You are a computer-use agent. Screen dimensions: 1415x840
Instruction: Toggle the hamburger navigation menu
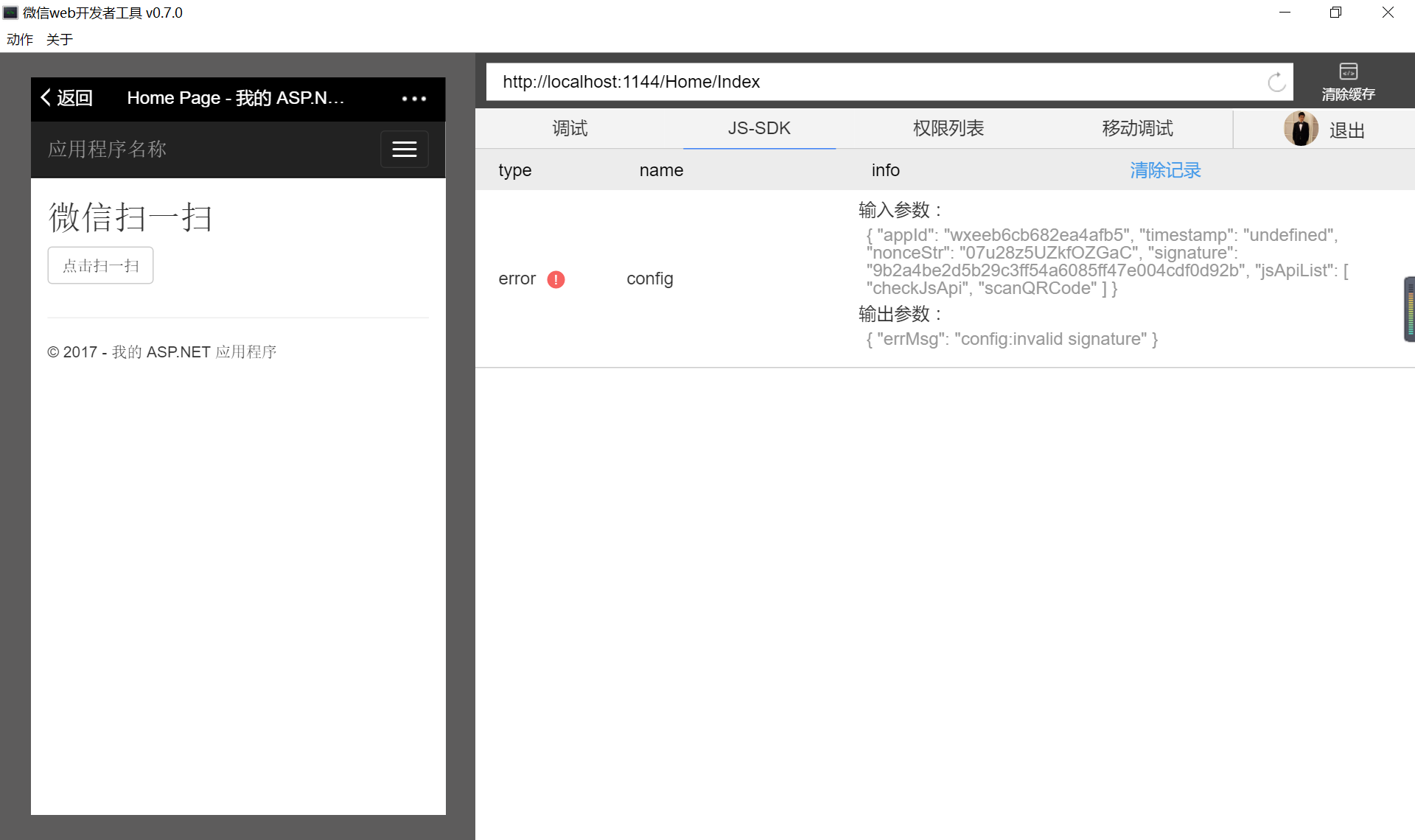pyautogui.click(x=404, y=150)
